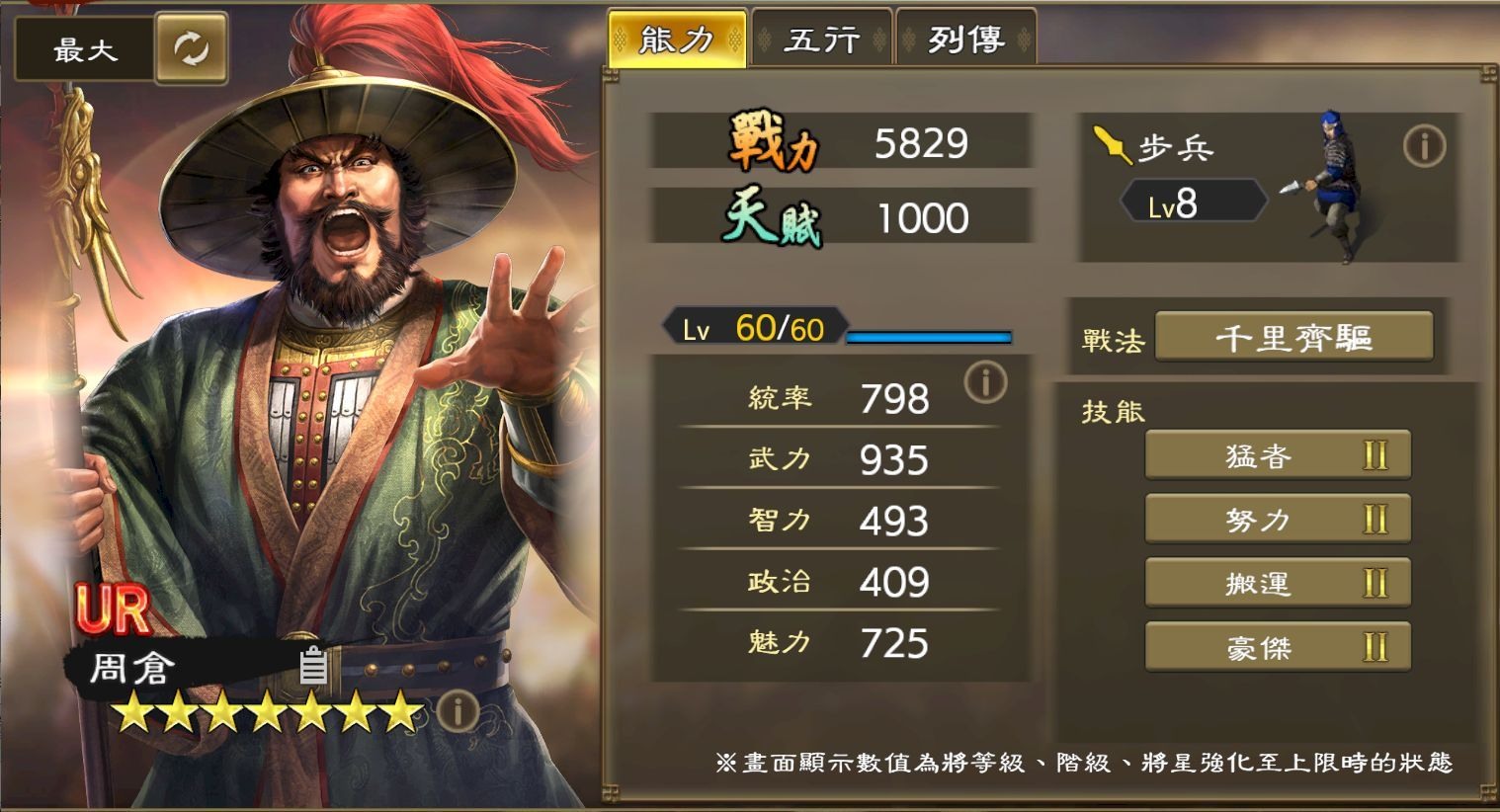Click the blue level experience bar

tap(929, 337)
